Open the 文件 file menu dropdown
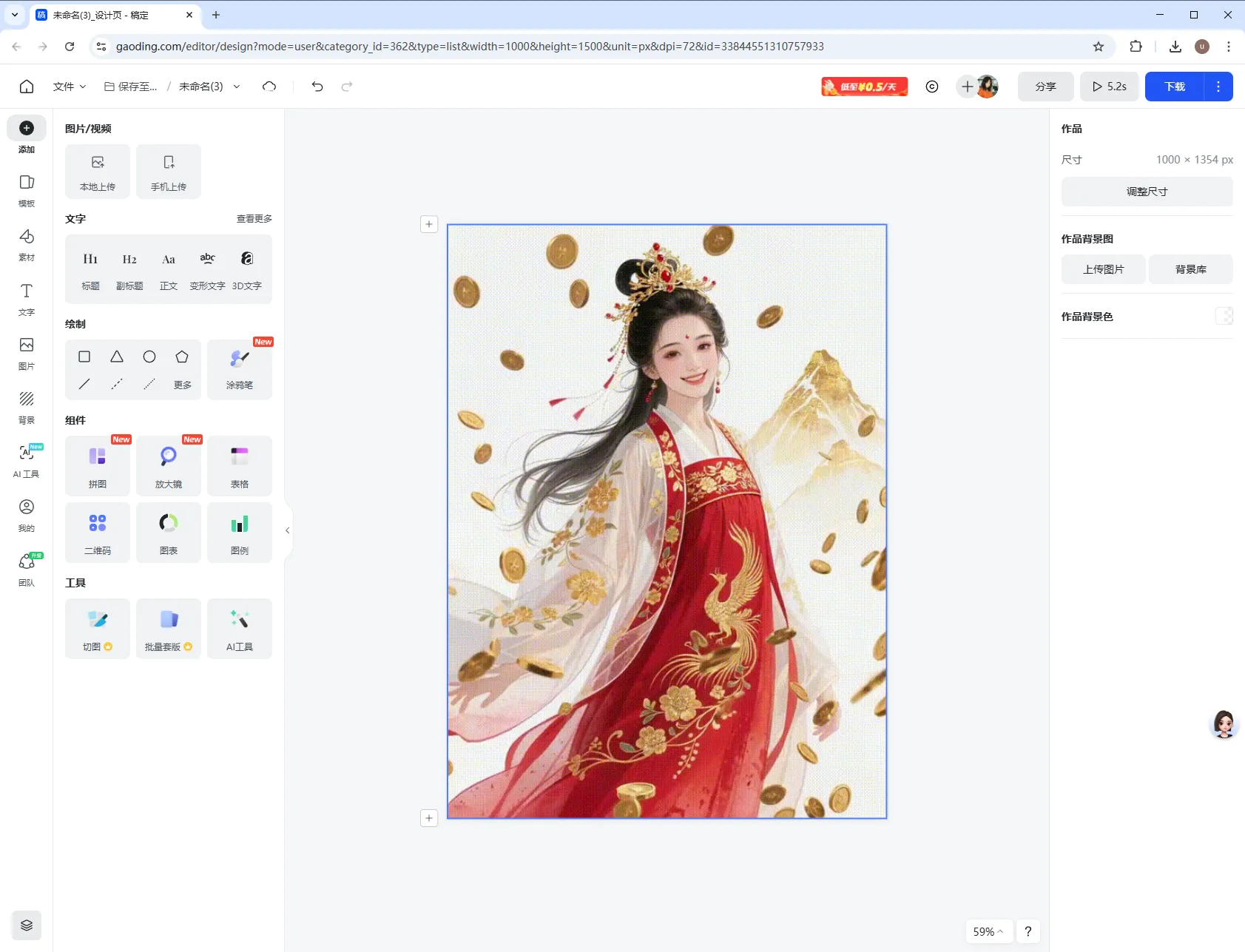The image size is (1245, 952). (70, 87)
